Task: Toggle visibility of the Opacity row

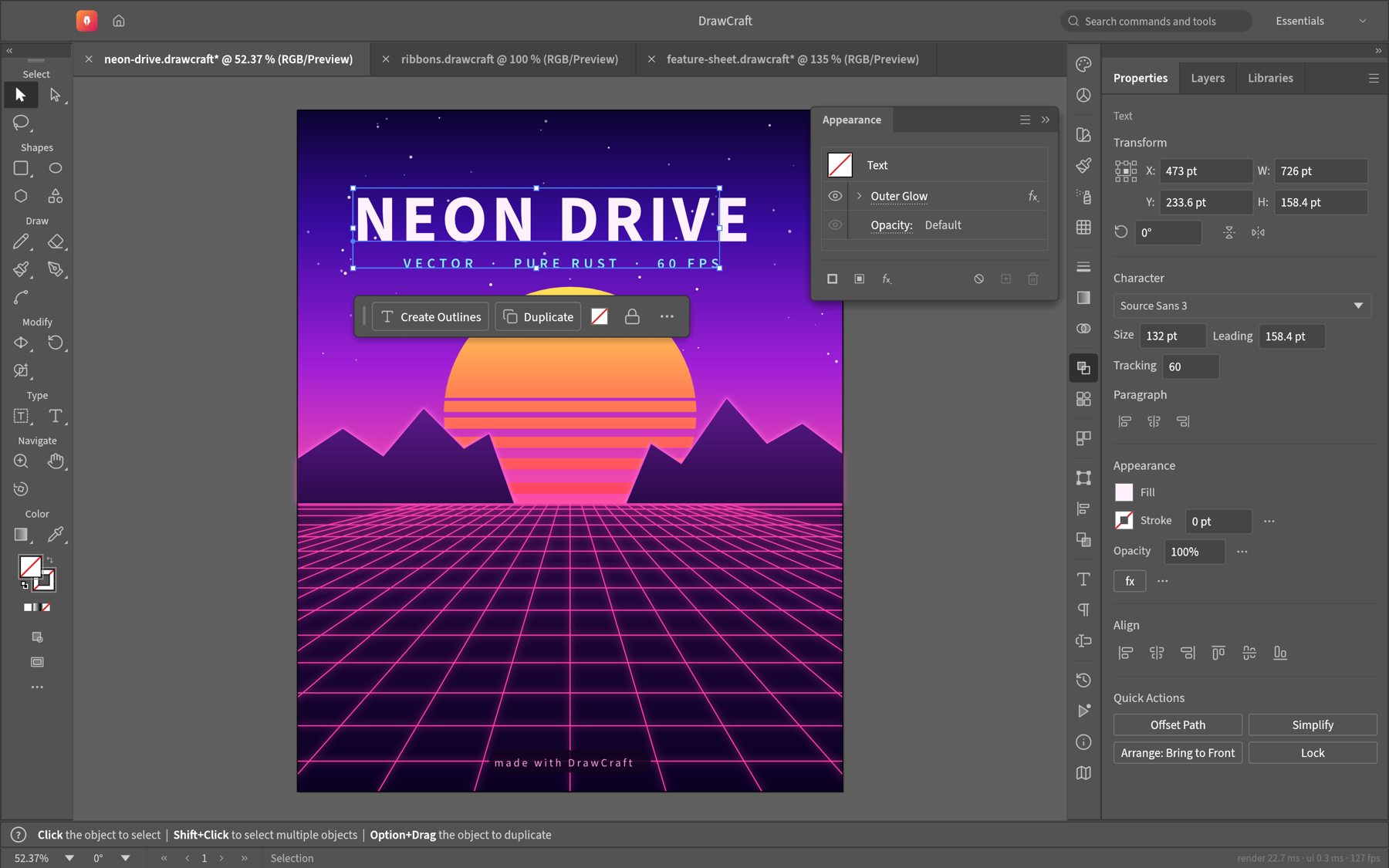Action: coord(835,225)
